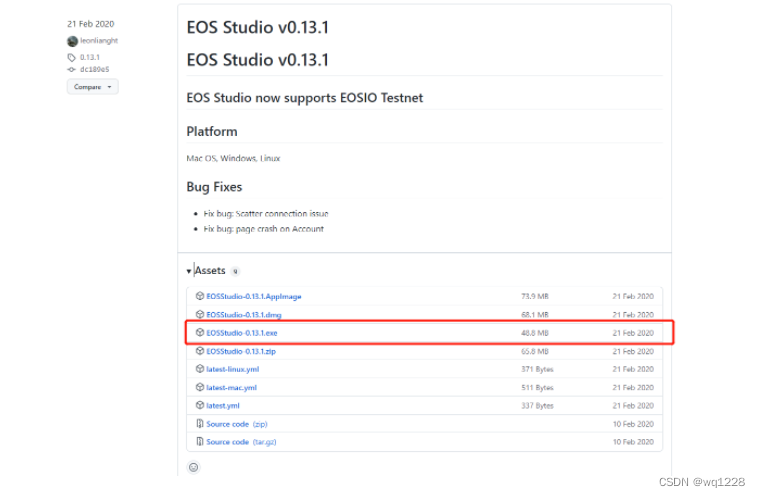This screenshot has width=760, height=497.
Task: Click the 21 Feb 2020 release date
Action: (x=91, y=24)
